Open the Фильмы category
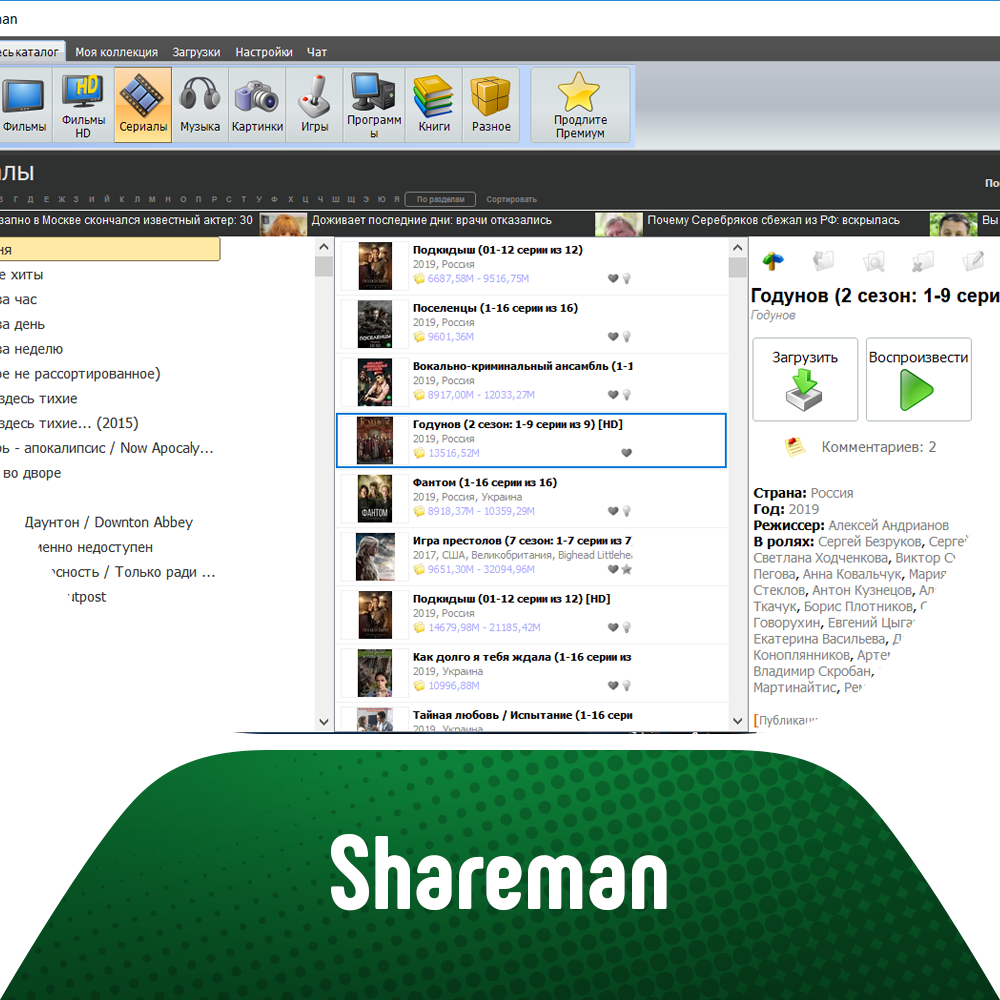The image size is (1000, 1000). coord(24,105)
